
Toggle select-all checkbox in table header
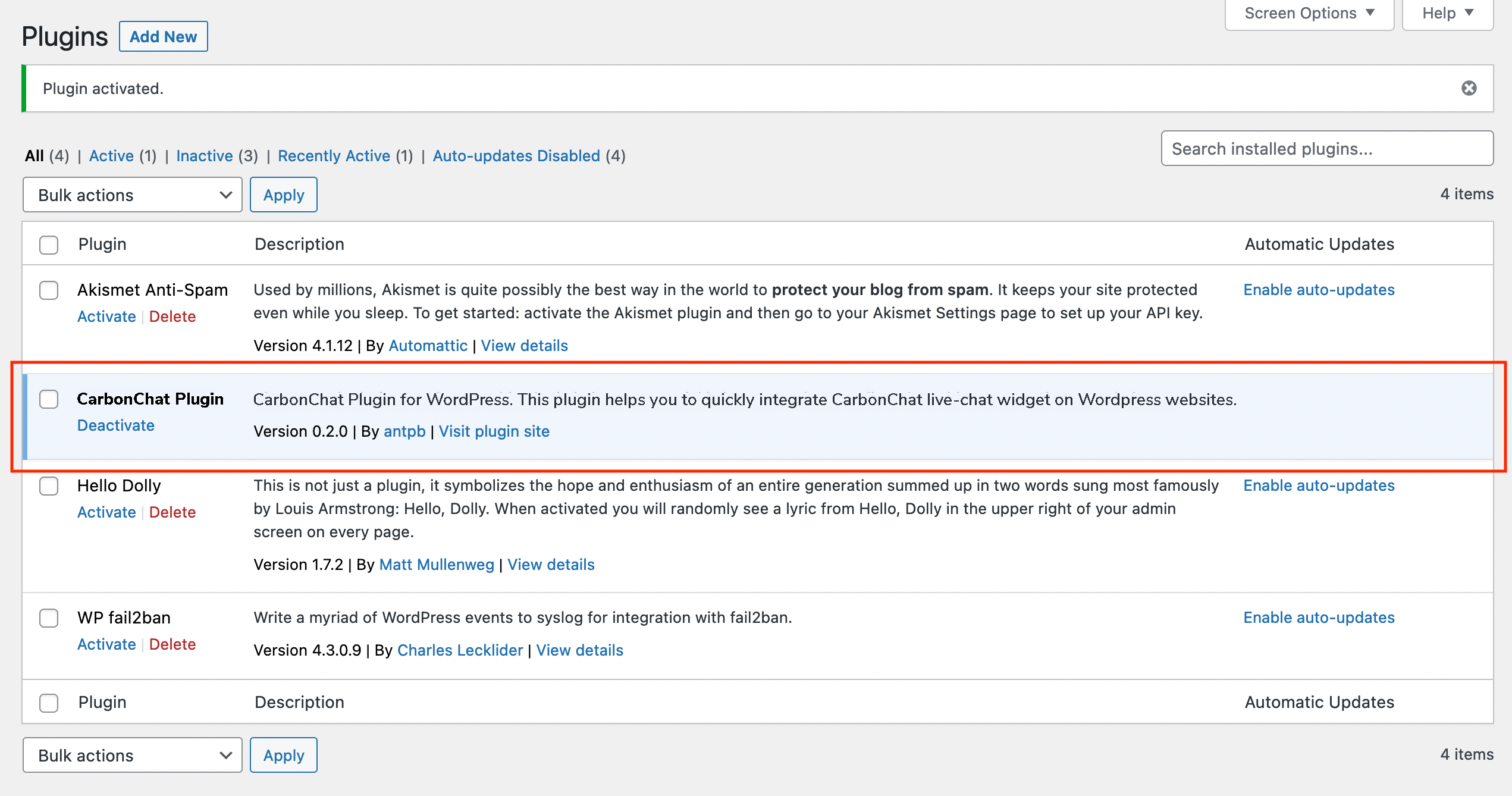(x=49, y=245)
